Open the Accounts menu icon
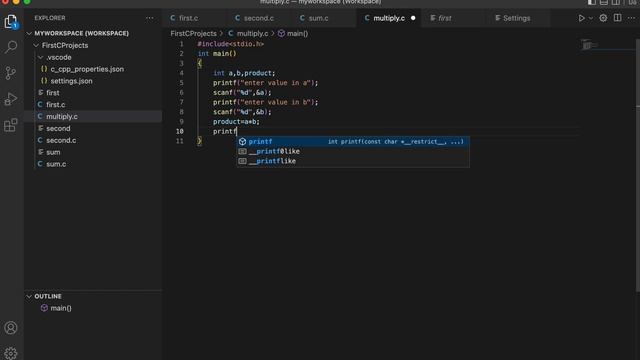This screenshot has height=360, width=640. [11, 328]
